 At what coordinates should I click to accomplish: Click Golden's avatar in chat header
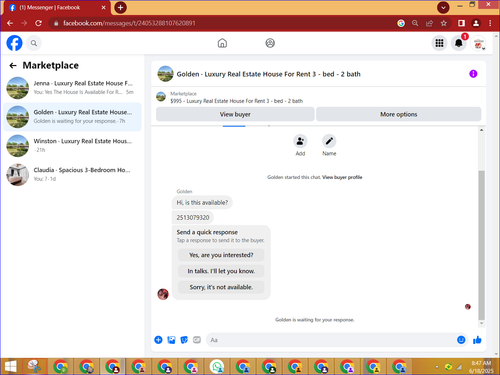pos(165,74)
